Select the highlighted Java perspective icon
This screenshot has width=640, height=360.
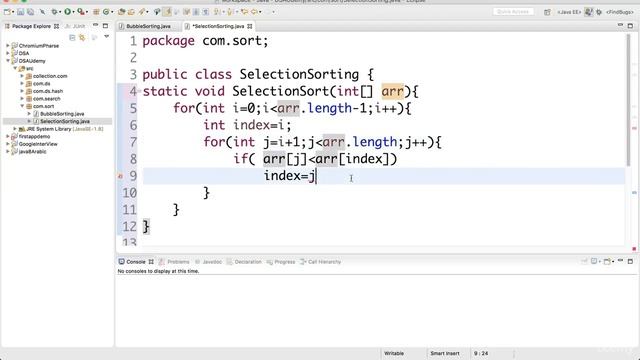589,12
